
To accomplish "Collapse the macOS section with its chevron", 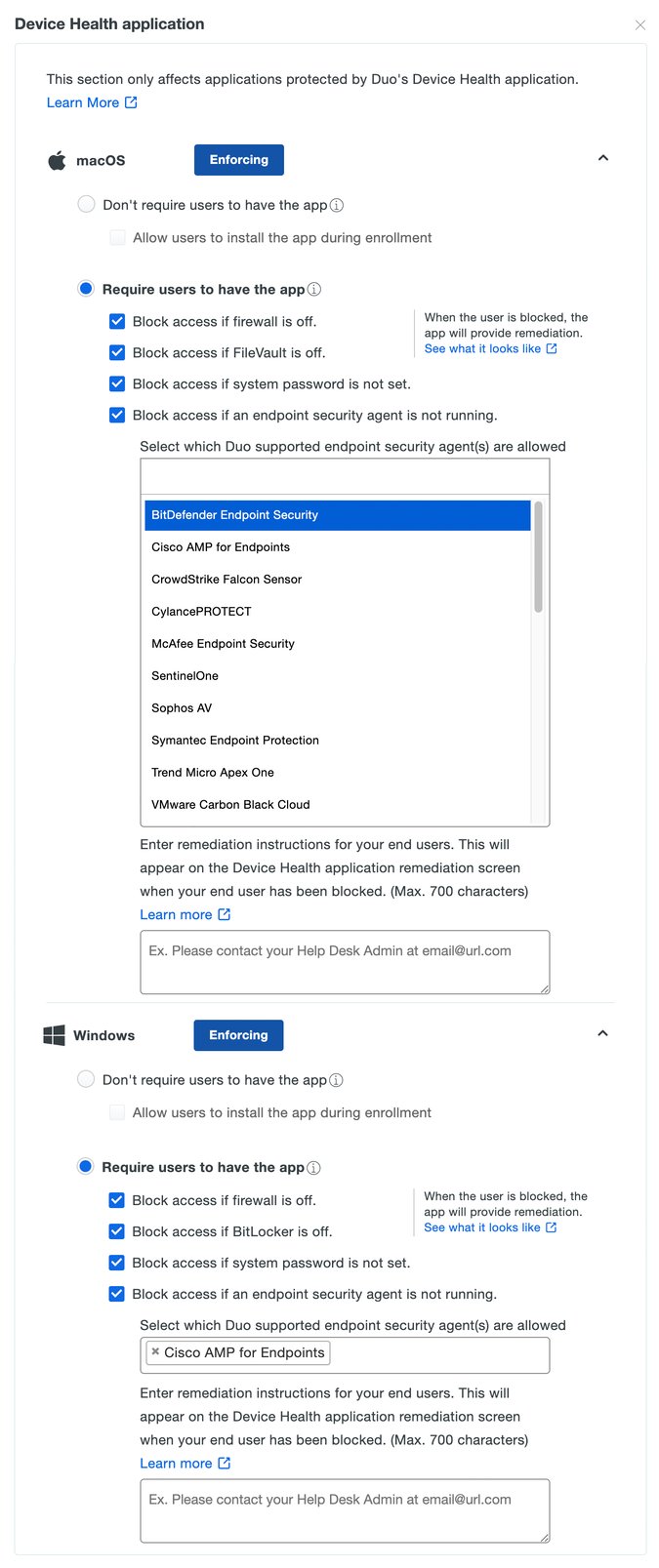I will click(603, 157).
